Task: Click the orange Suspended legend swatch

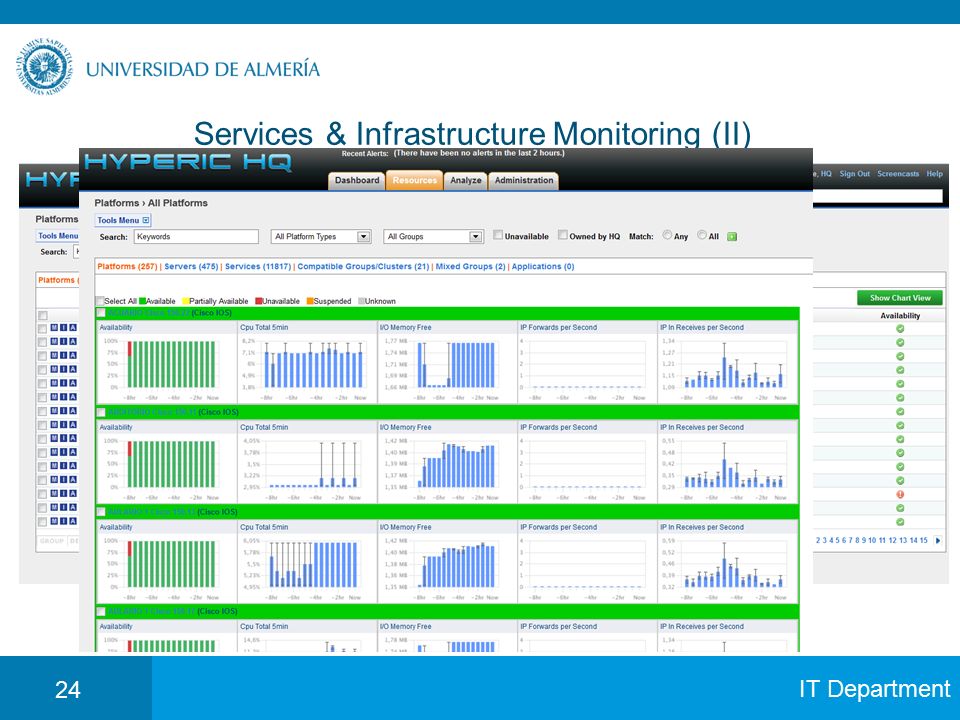Action: pos(310,301)
